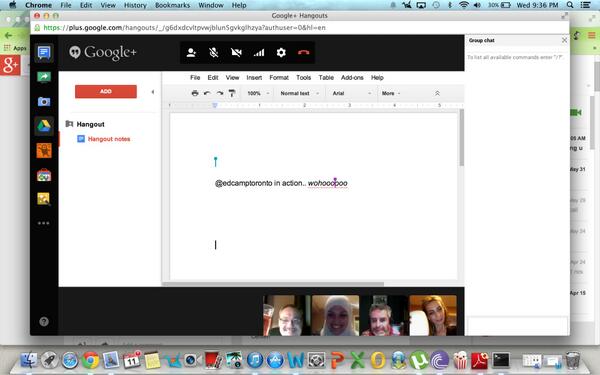
Task: Open the document Help menu
Action: (x=377, y=77)
